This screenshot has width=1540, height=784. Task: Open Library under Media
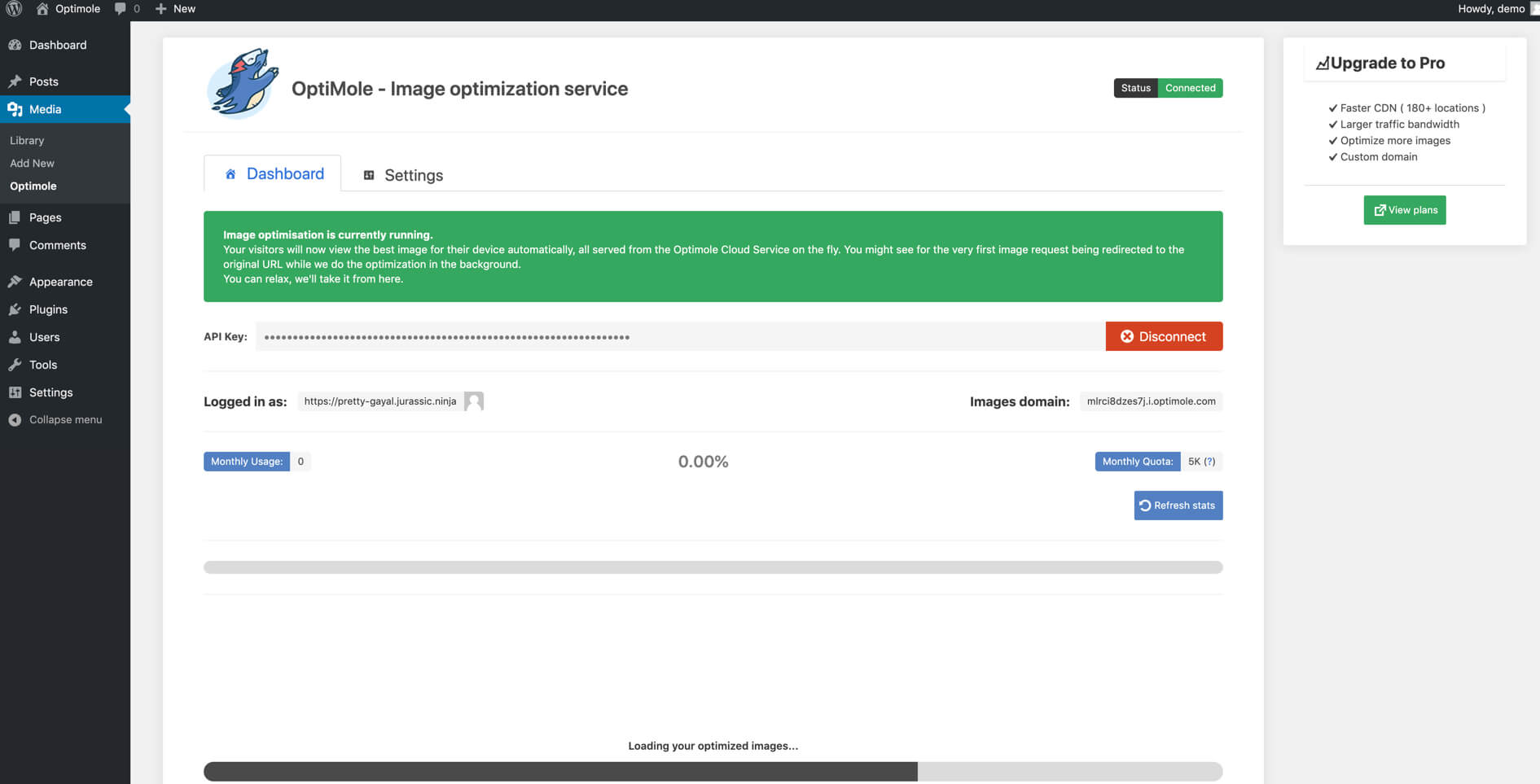point(27,140)
